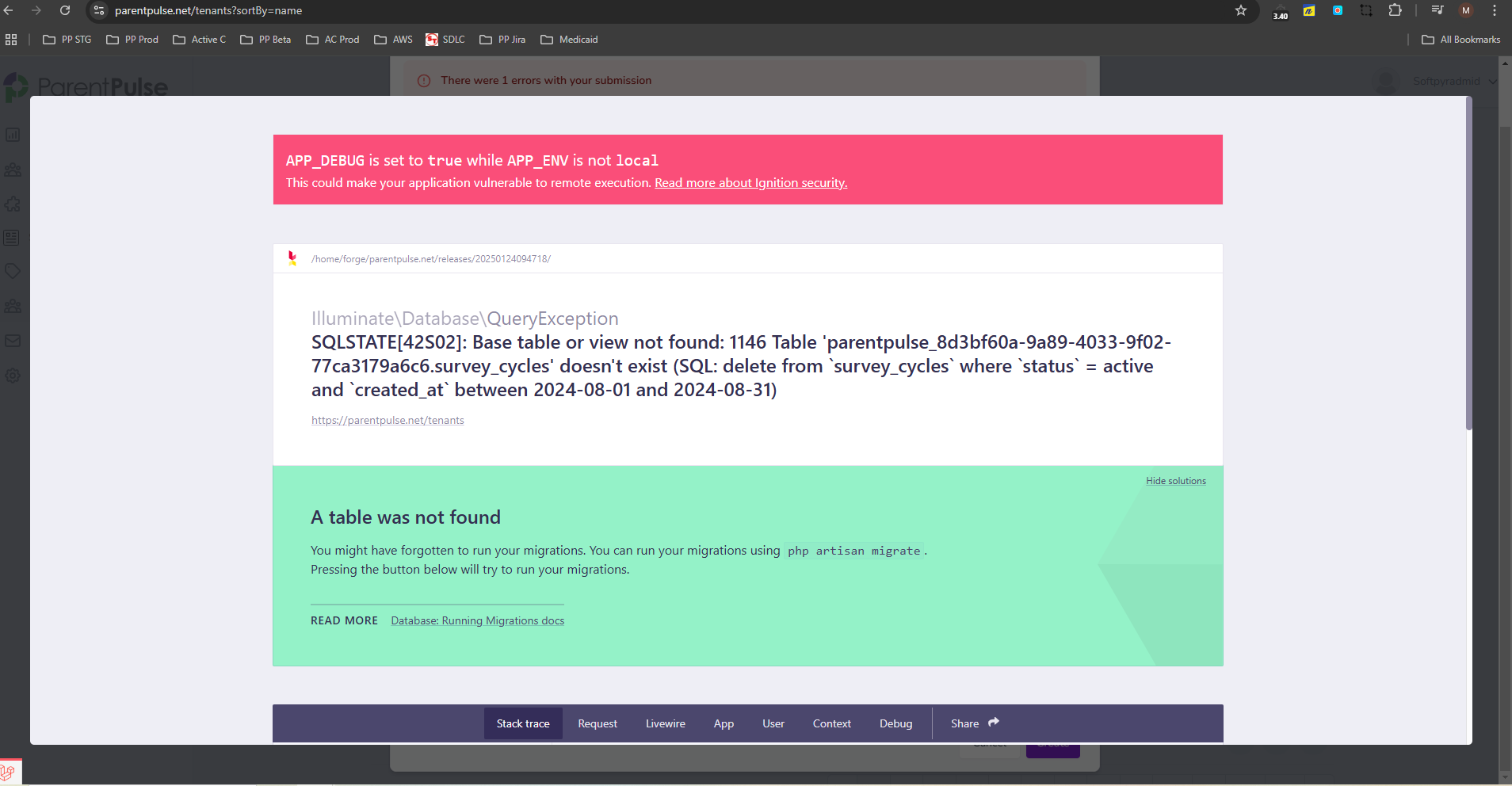Click the Laravel debug icon at bottom left
The height and width of the screenshot is (786, 1512).
pyautogui.click(x=8, y=772)
